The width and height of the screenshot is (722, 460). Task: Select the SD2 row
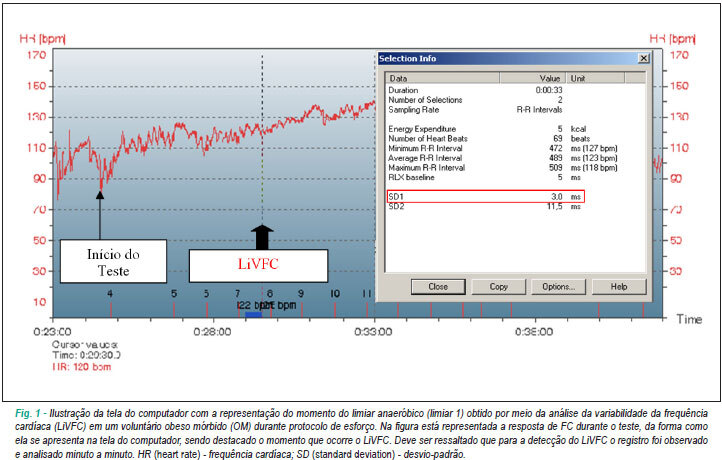515,207
